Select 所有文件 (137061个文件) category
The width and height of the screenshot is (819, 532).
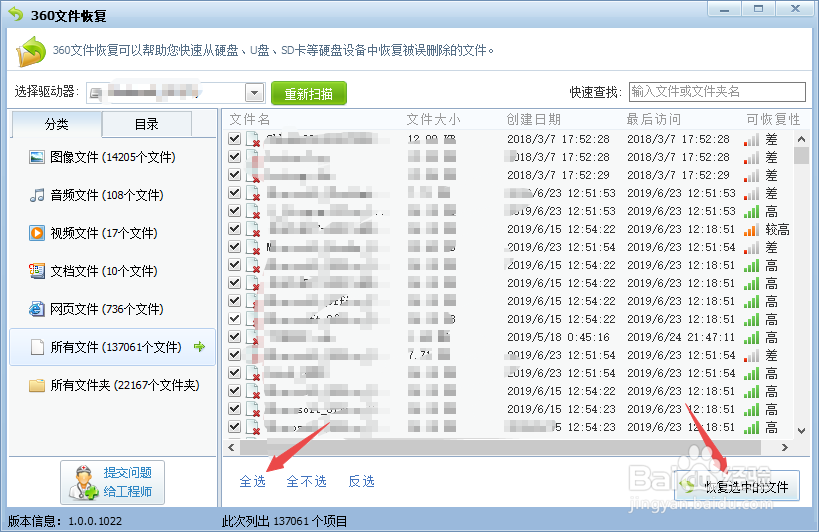(x=112, y=347)
